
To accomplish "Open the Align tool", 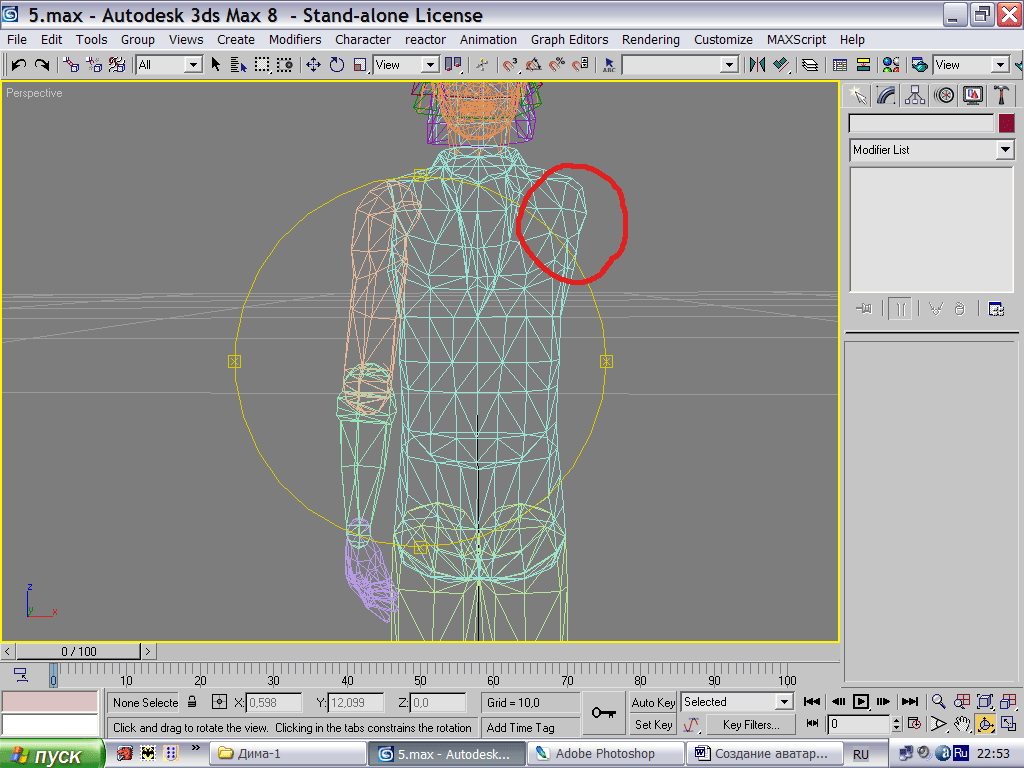I will tap(780, 65).
